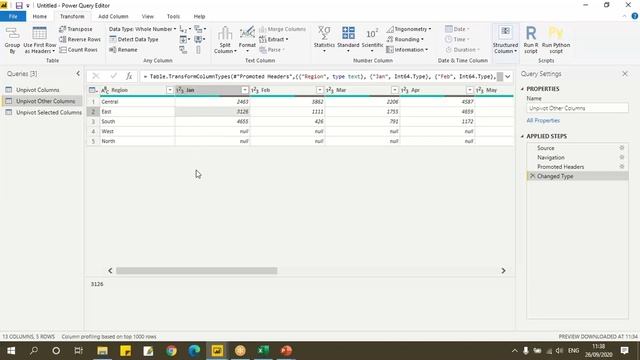Image resolution: width=640 pixels, height=360 pixels.
Task: Switch to the Help tab
Action: [x=199, y=16]
